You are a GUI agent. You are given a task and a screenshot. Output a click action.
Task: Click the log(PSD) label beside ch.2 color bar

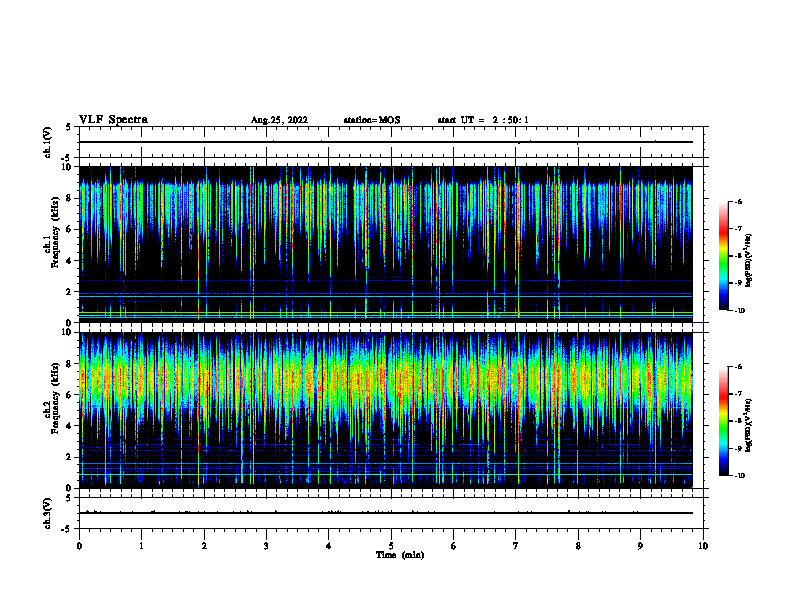[x=749, y=425]
